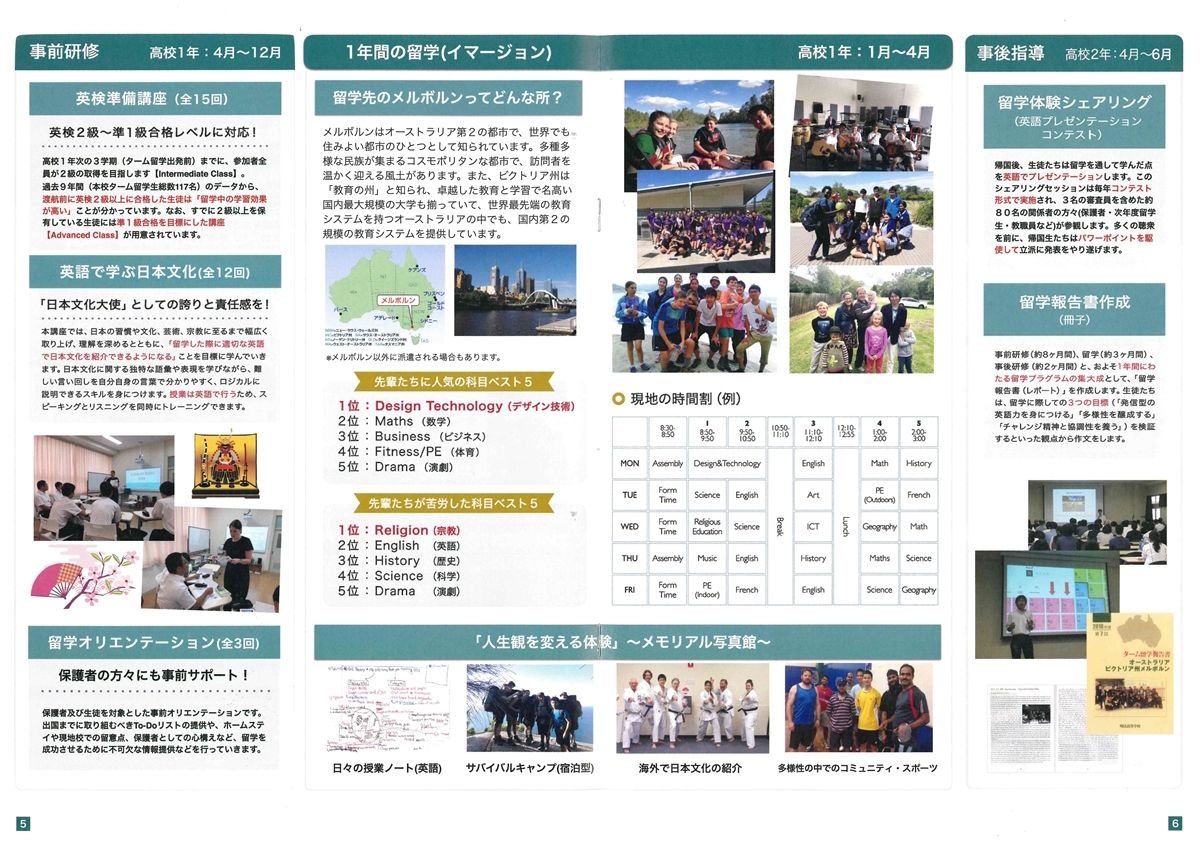Image resolution: width=1200 pixels, height=849 pixels.
Task: Select the 英検準備講座(全15回) section heading
Action: (154, 99)
